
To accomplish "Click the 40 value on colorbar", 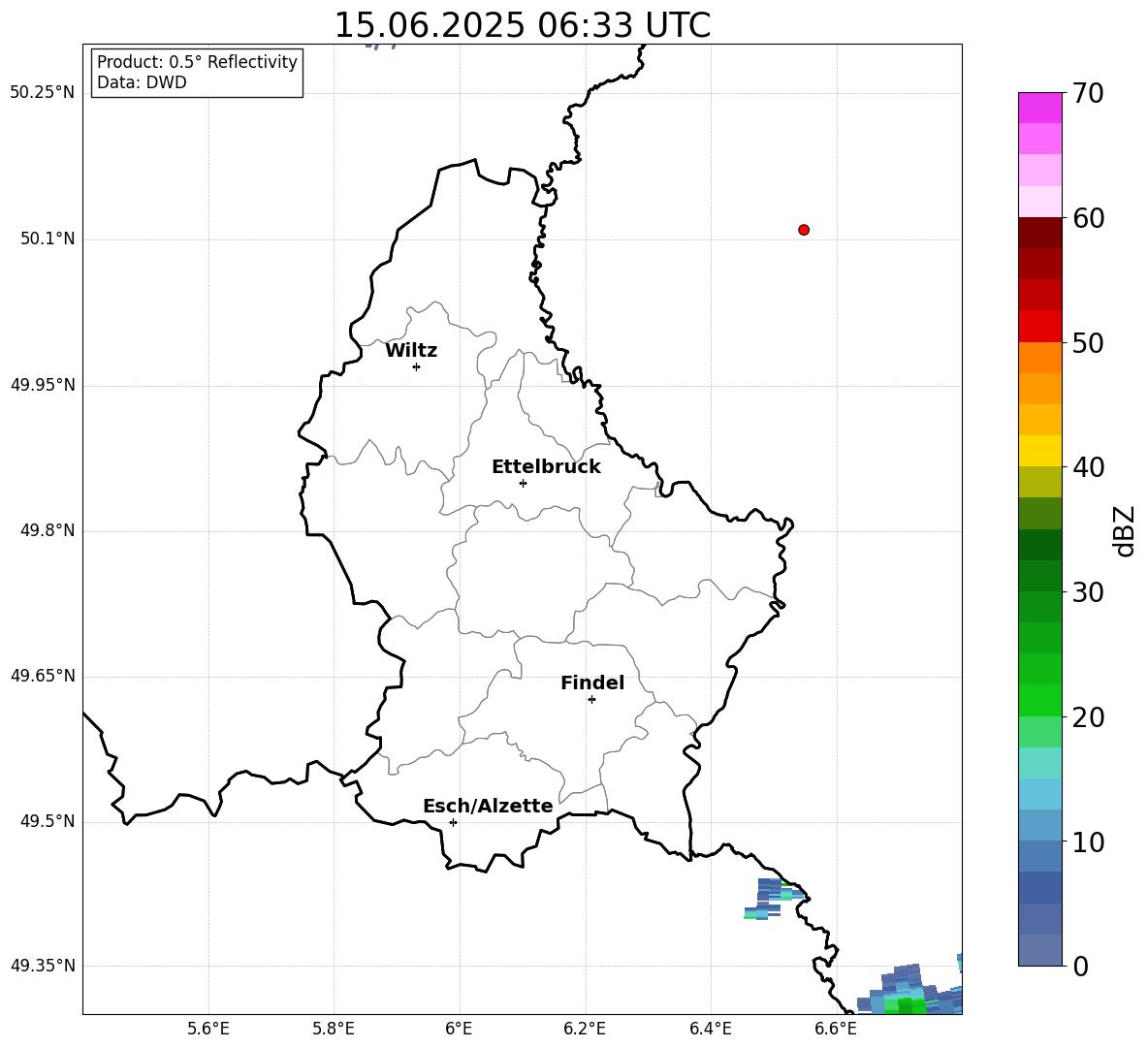I will (x=1088, y=467).
